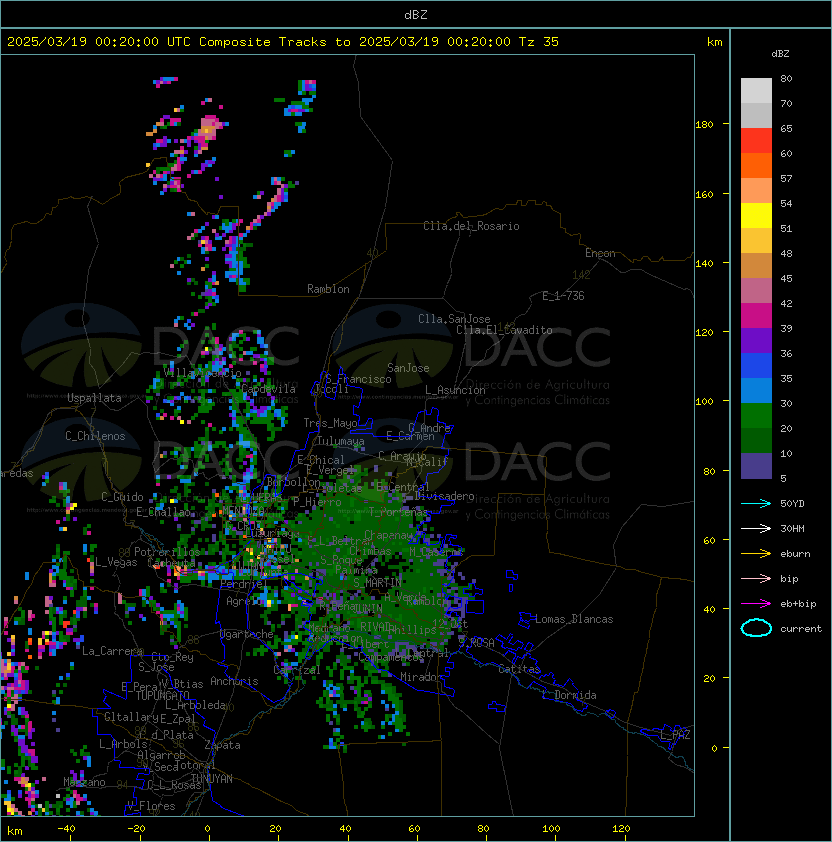Click the 'L_Asuncion' place label

point(455,390)
